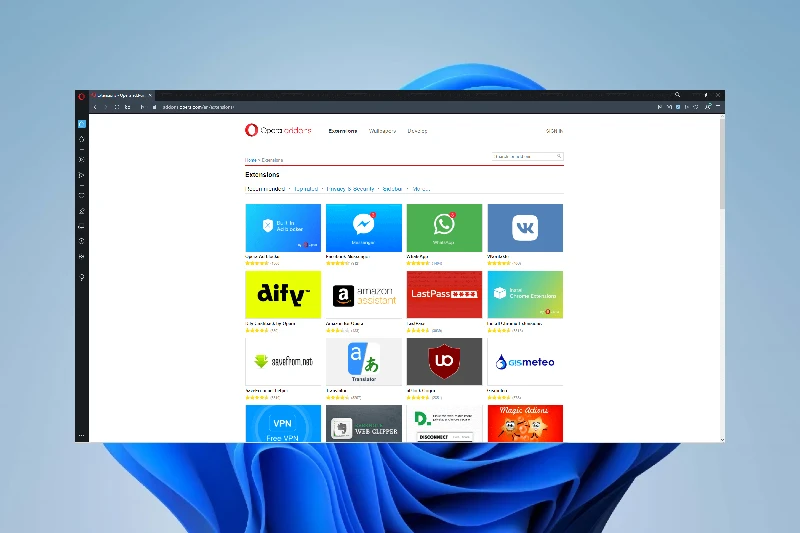Open the Built-in Ad blocker tile
This screenshot has height=533, width=800.
(x=283, y=228)
